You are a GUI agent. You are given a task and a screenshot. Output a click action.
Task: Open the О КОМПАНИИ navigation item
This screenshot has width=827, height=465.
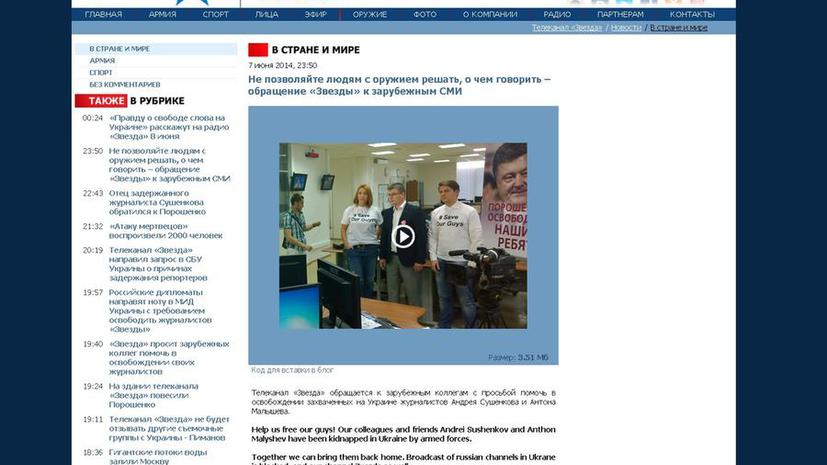point(490,15)
